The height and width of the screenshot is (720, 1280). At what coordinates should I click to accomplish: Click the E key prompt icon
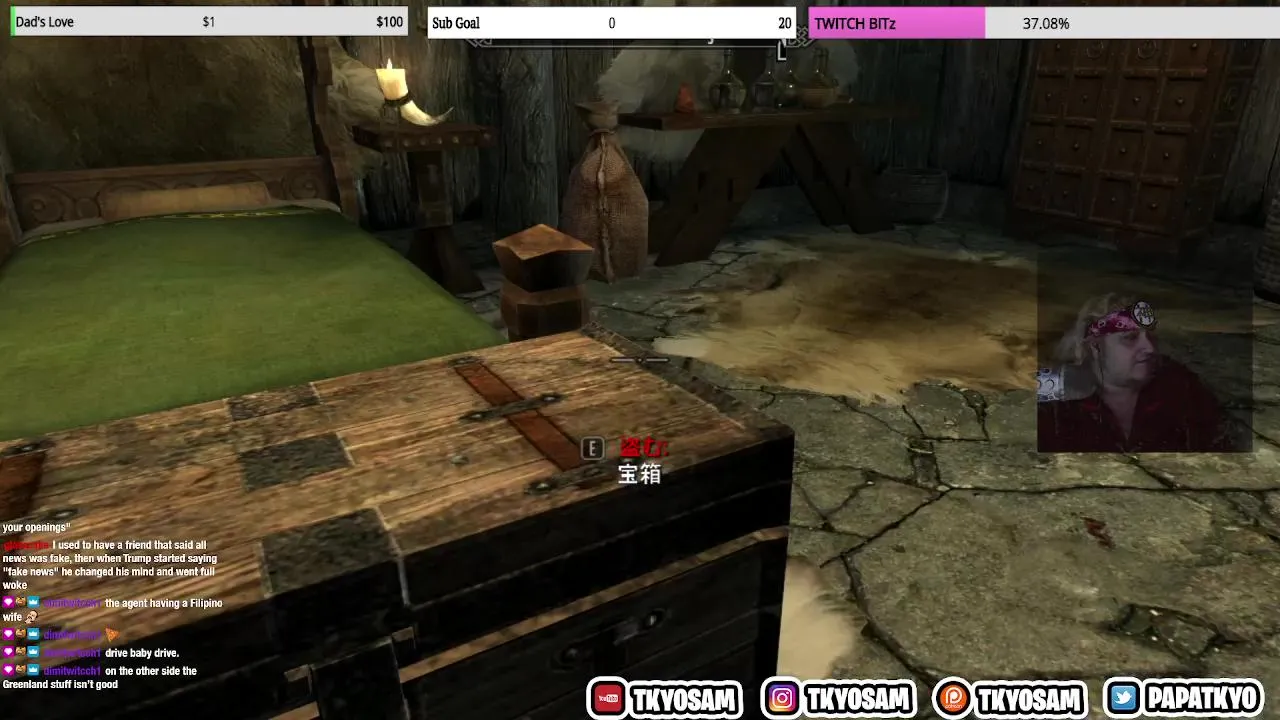click(x=593, y=449)
